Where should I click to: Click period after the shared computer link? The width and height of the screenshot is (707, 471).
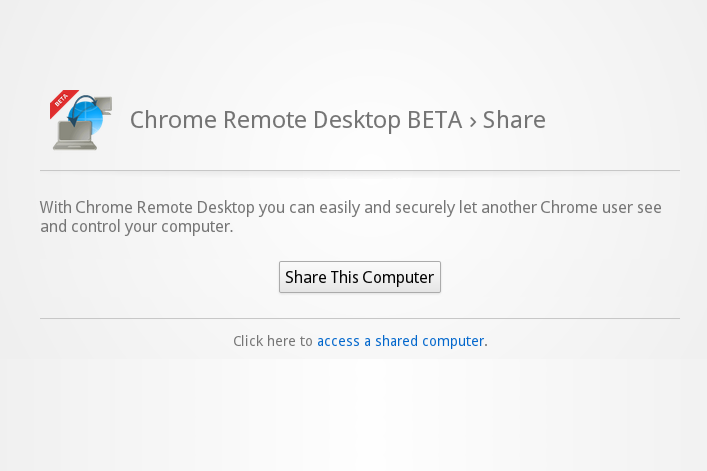486,342
